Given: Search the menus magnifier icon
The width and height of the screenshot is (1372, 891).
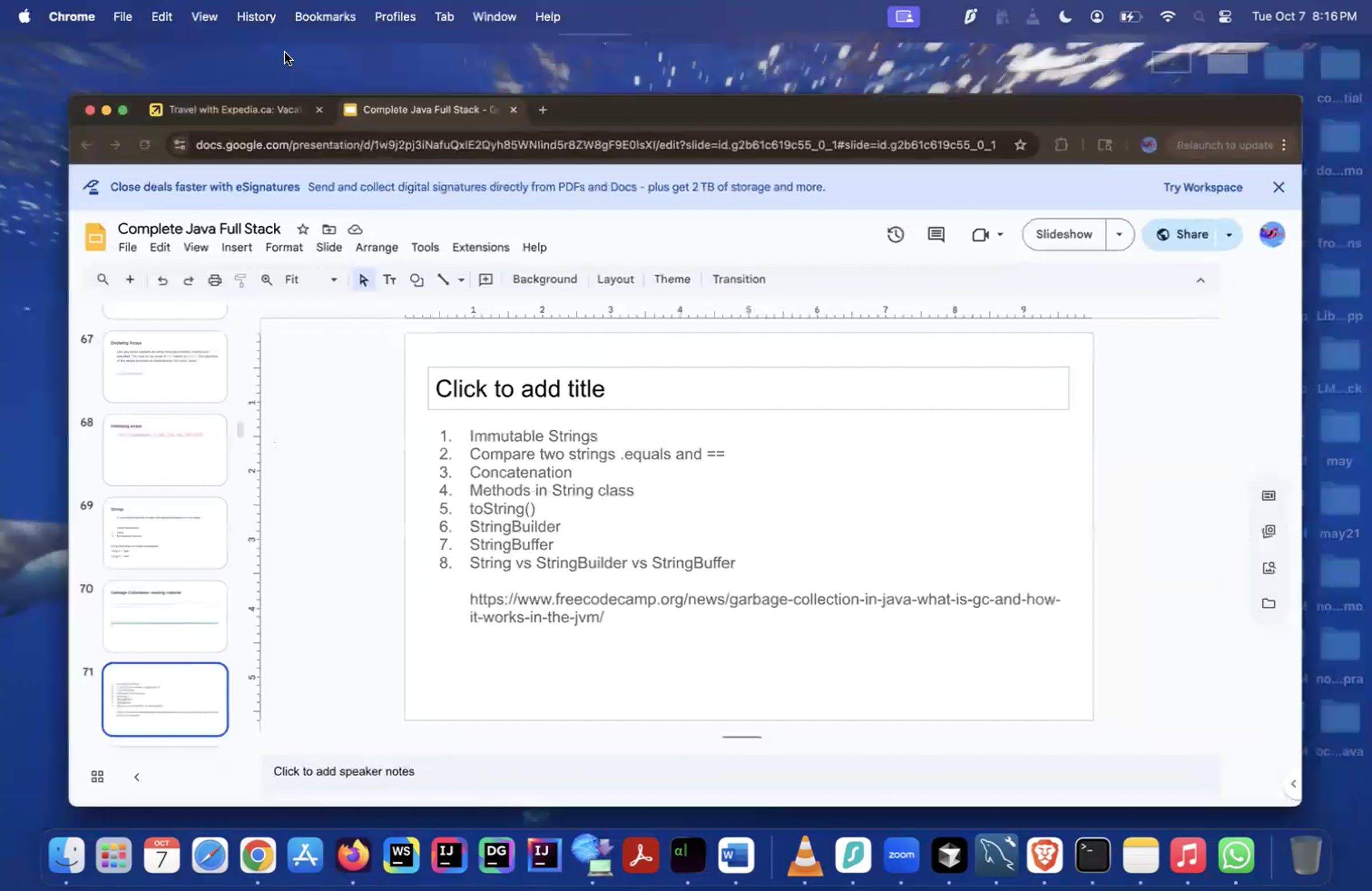Looking at the screenshot, I should [x=102, y=279].
